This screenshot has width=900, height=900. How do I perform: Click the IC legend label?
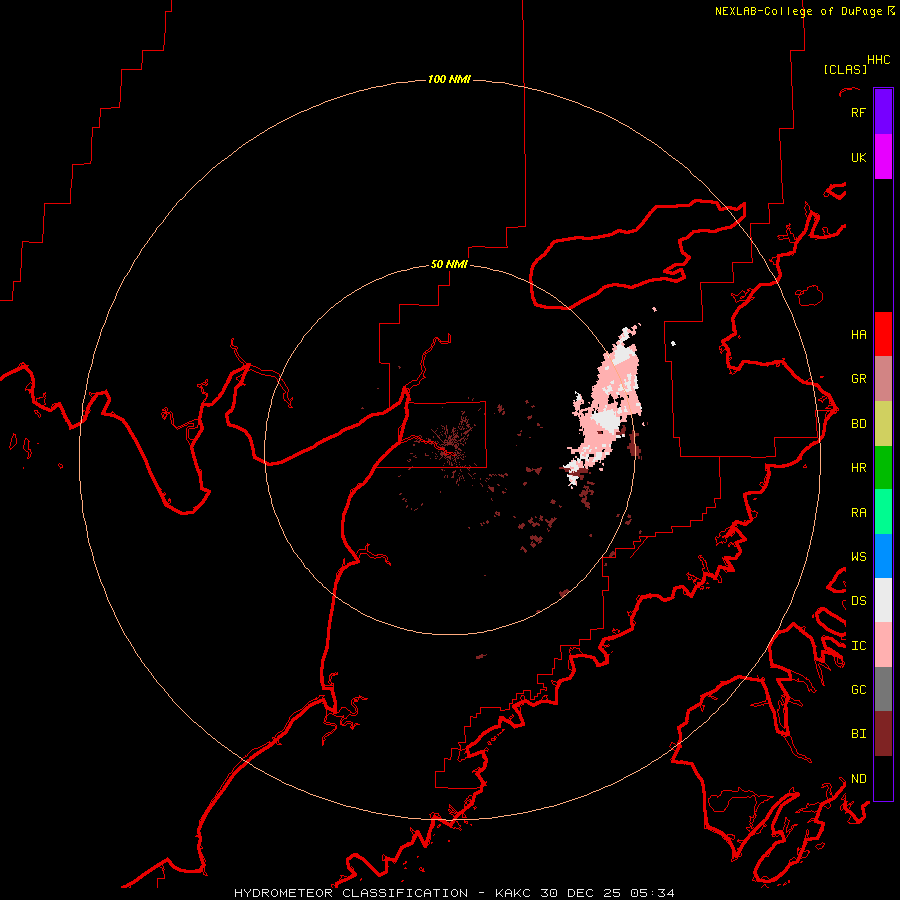(x=858, y=645)
